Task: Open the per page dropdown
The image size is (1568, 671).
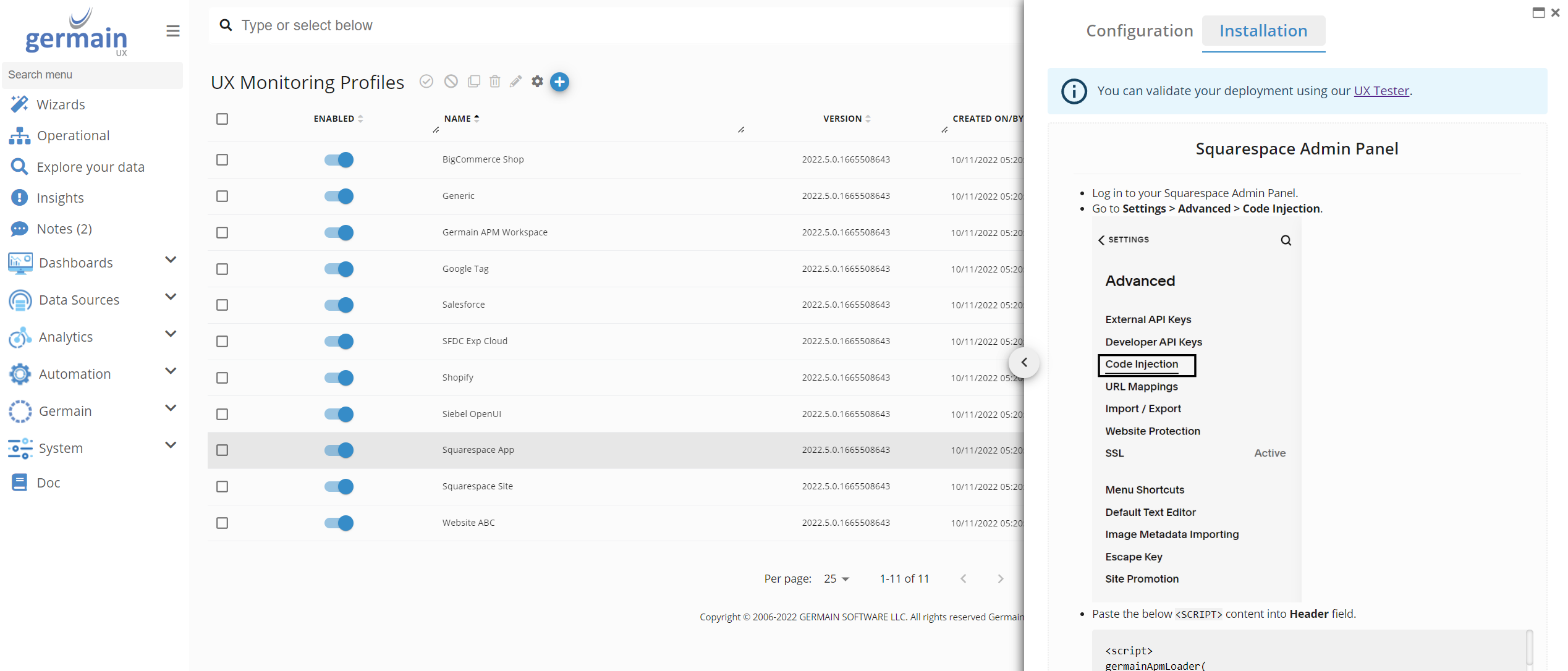Action: coord(836,579)
